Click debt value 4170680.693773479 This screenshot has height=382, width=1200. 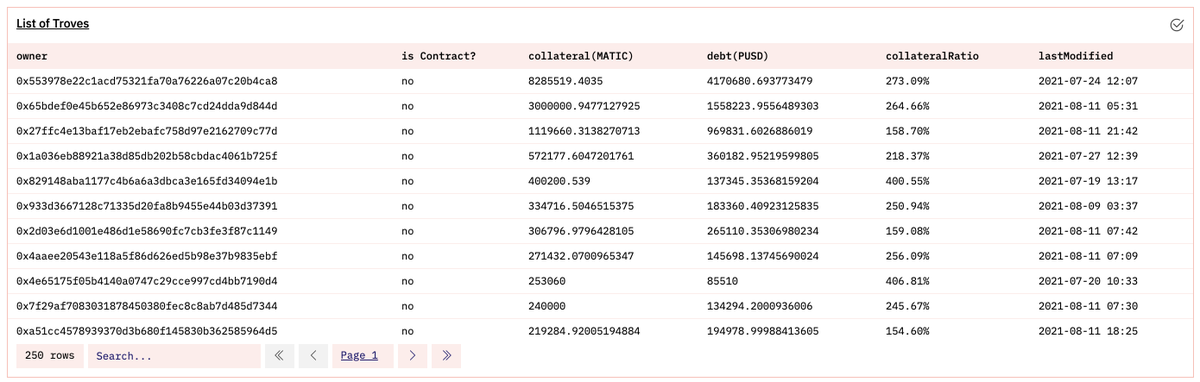pos(760,81)
